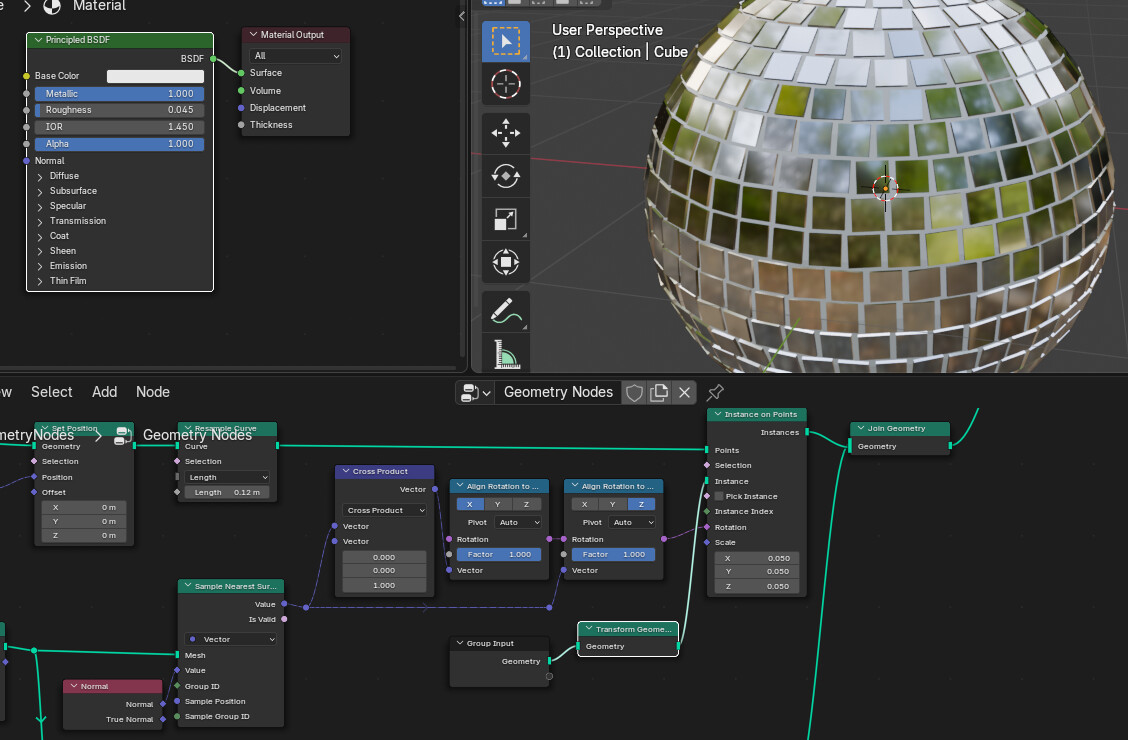Adjust the Alpha slider
The width and height of the screenshot is (1128, 740).
click(x=119, y=144)
